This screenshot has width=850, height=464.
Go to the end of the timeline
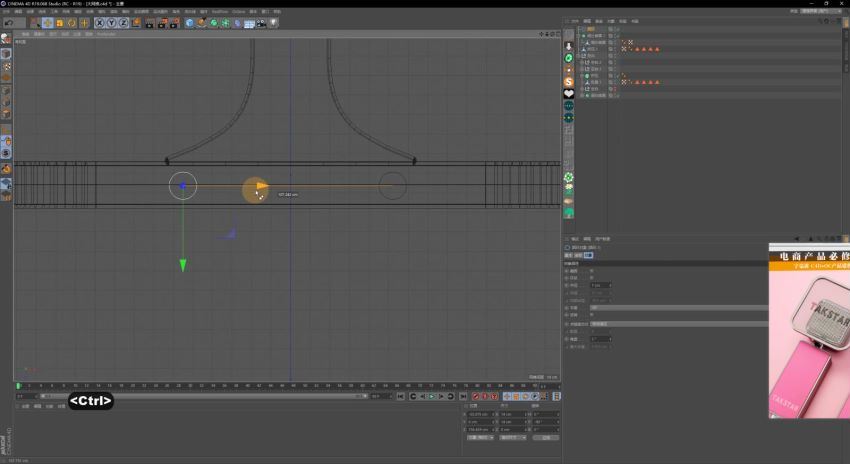(x=462, y=396)
